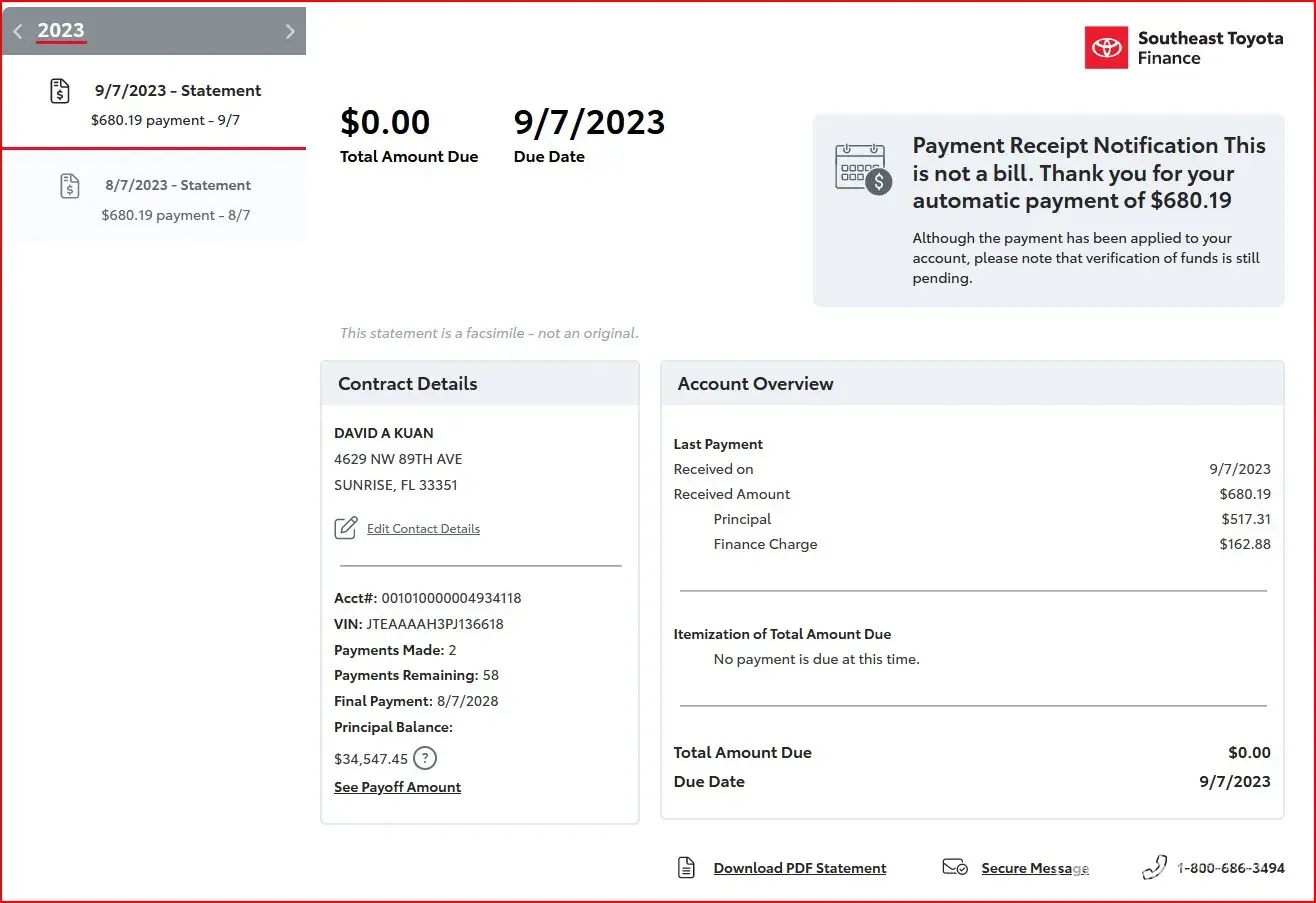This screenshot has height=903, width=1316.
Task: Click the secure message envelope icon
Action: tap(954, 867)
